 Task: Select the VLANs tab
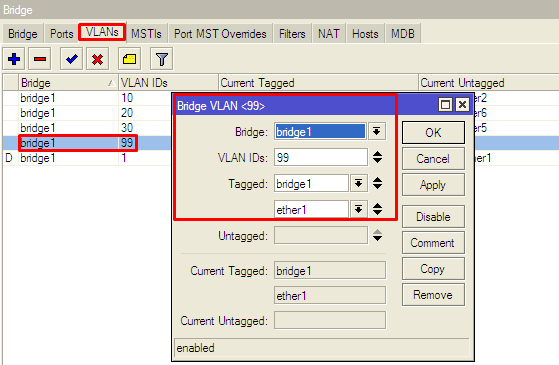[102, 32]
